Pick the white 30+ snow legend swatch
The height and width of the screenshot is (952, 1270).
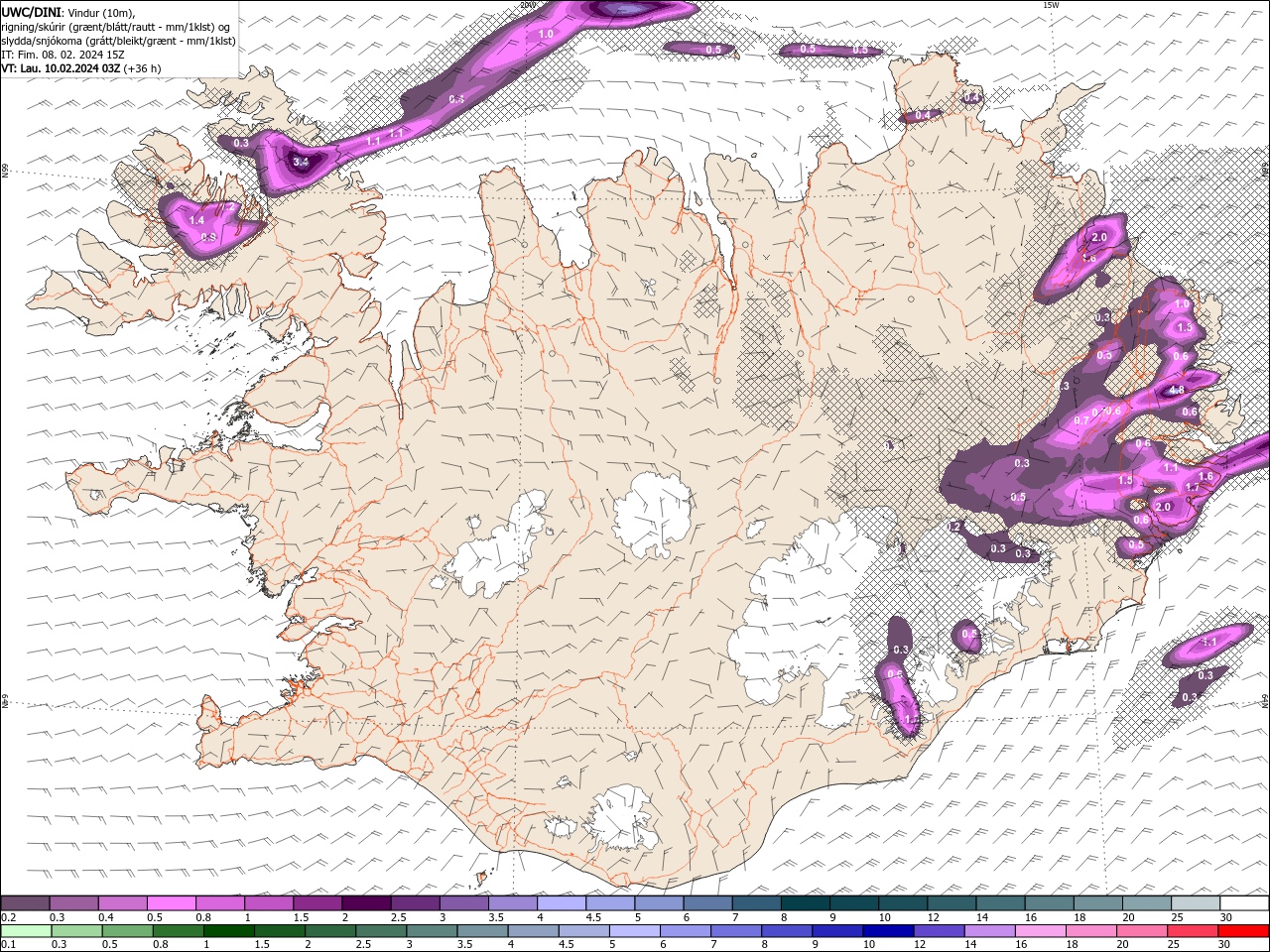click(1245, 902)
